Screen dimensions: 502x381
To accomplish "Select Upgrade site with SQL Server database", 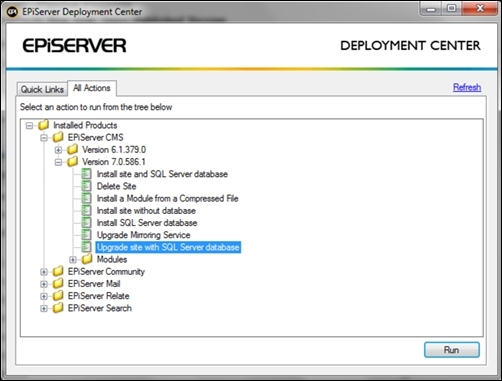I will [168, 247].
